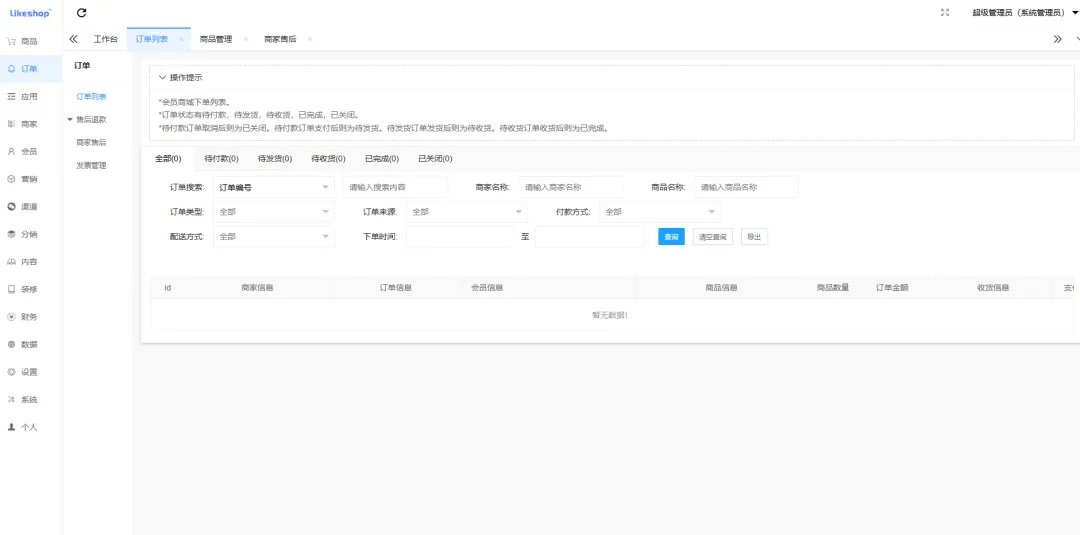The image size is (1080, 535).
Task: Click the 下单时间 start date field
Action: (x=461, y=237)
